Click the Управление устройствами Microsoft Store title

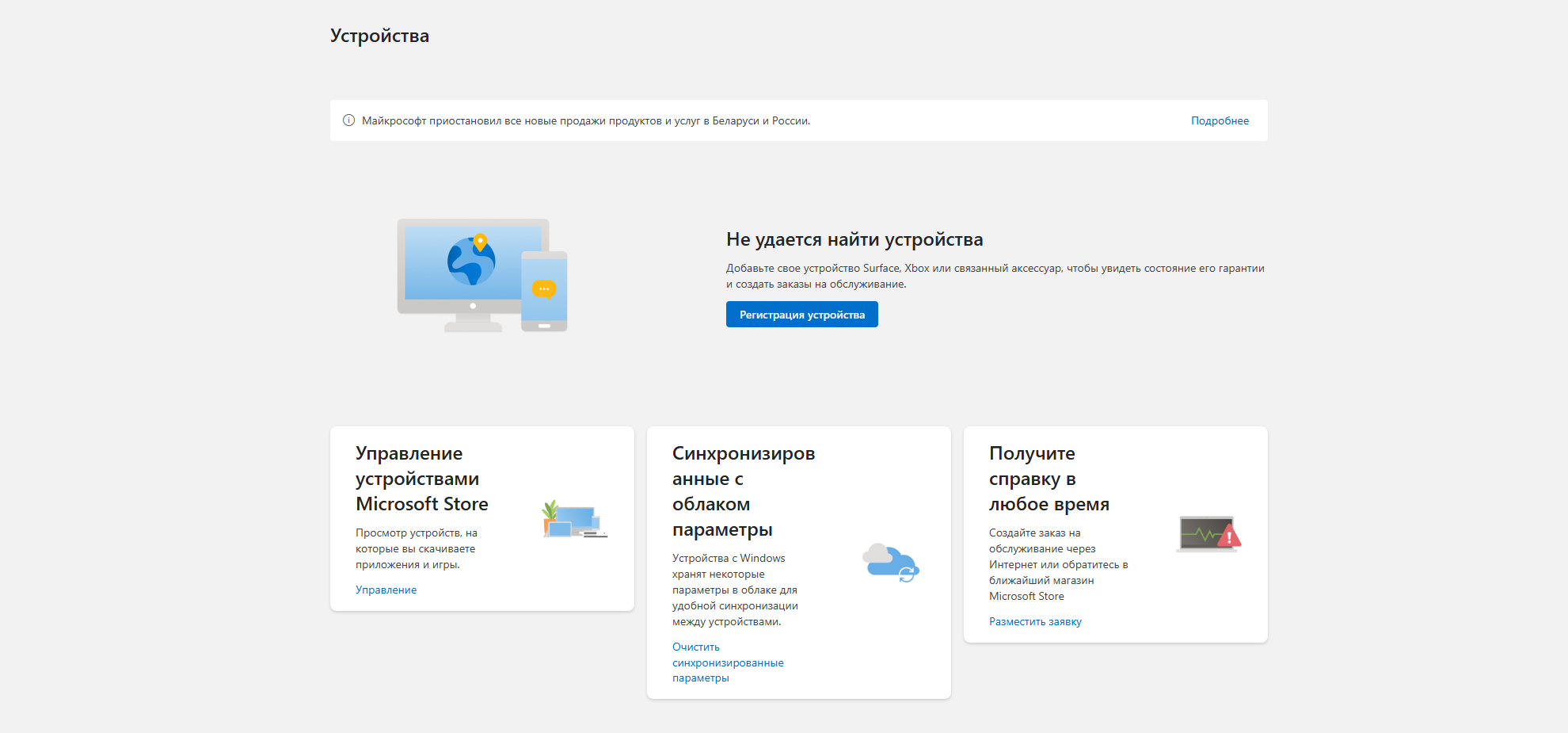point(422,479)
